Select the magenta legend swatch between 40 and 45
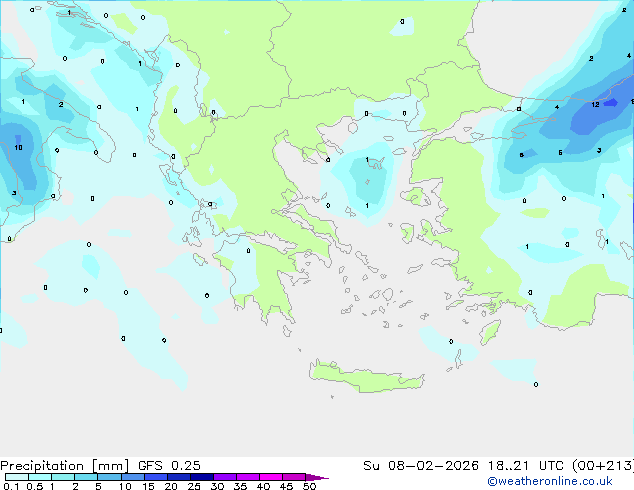Viewport: 634px width, 490px height. (271, 477)
